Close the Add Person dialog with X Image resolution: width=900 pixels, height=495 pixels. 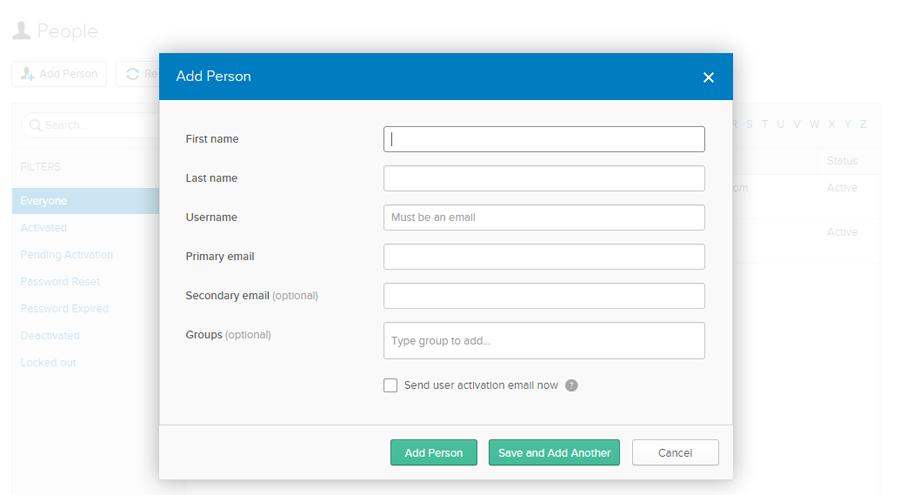(708, 77)
